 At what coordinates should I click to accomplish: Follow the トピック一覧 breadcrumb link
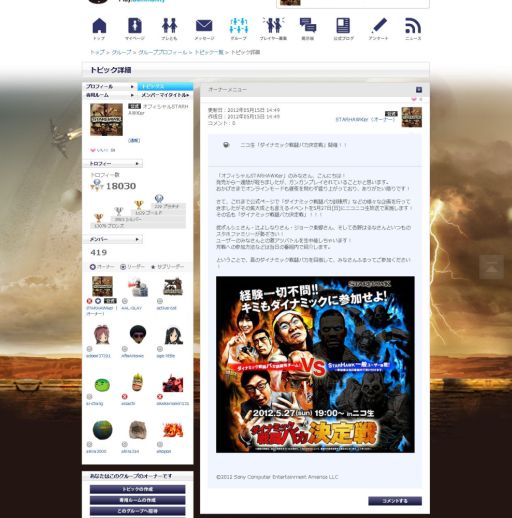pos(209,52)
